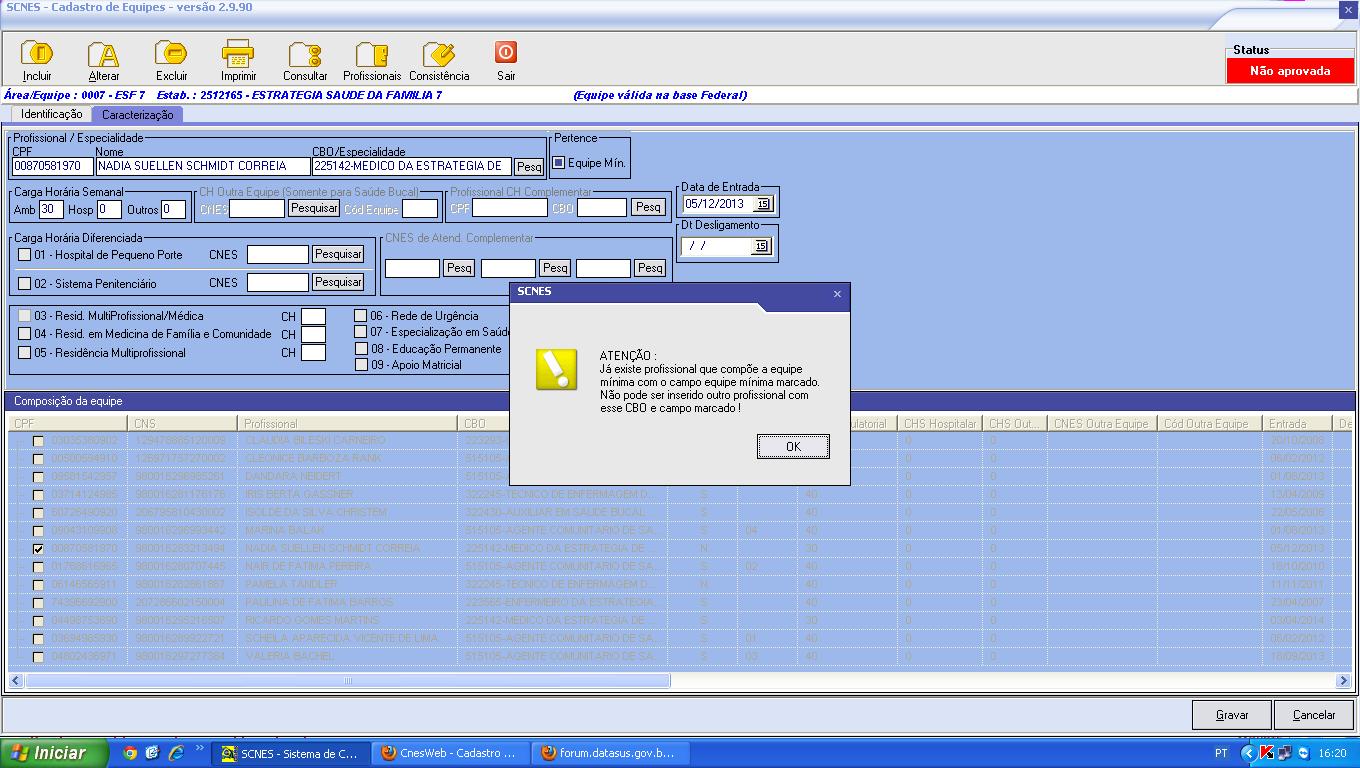Switch to the Caracterização tab

[x=138, y=115]
